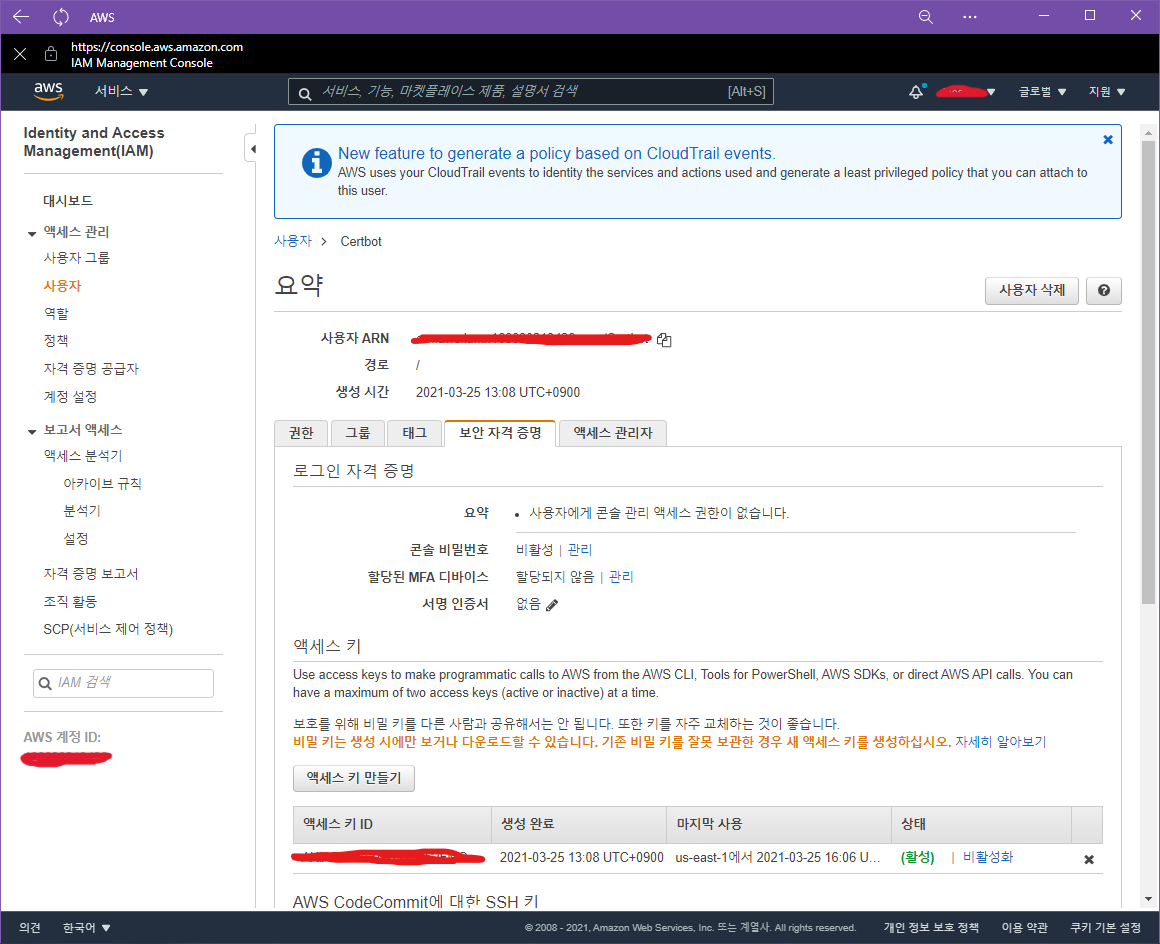Switch to the 태그 tab
Image resolution: width=1160 pixels, height=944 pixels.
[x=415, y=433]
